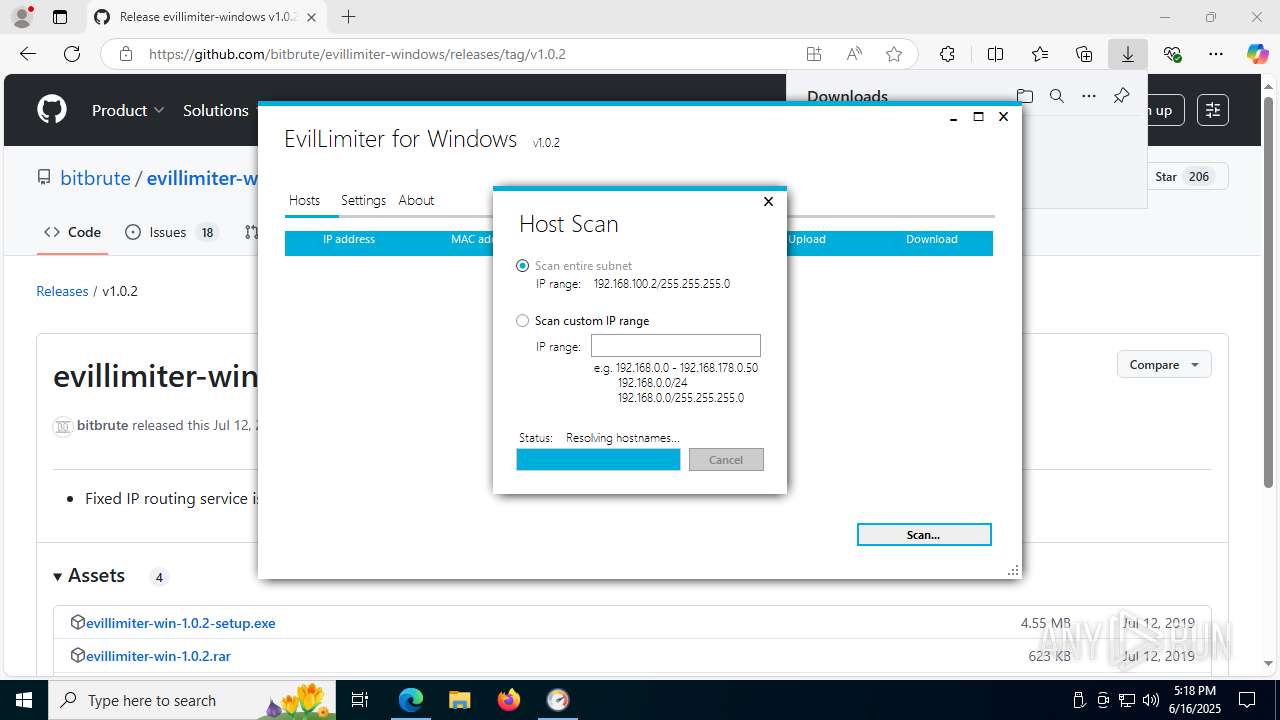This screenshot has height=720, width=1280.
Task: Go to the Releases breadcrumb link
Action: point(62,291)
